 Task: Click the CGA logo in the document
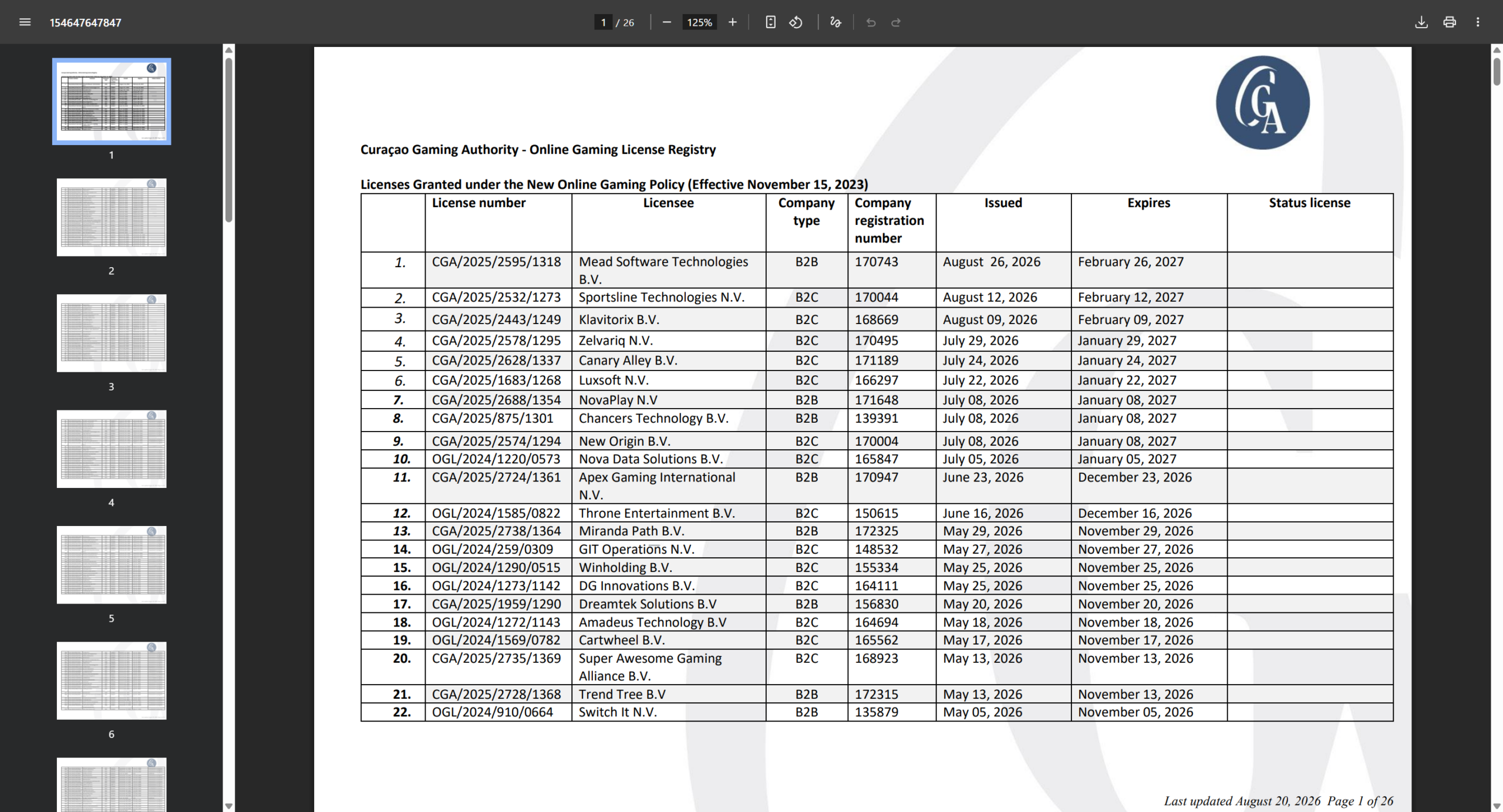click(x=1262, y=103)
